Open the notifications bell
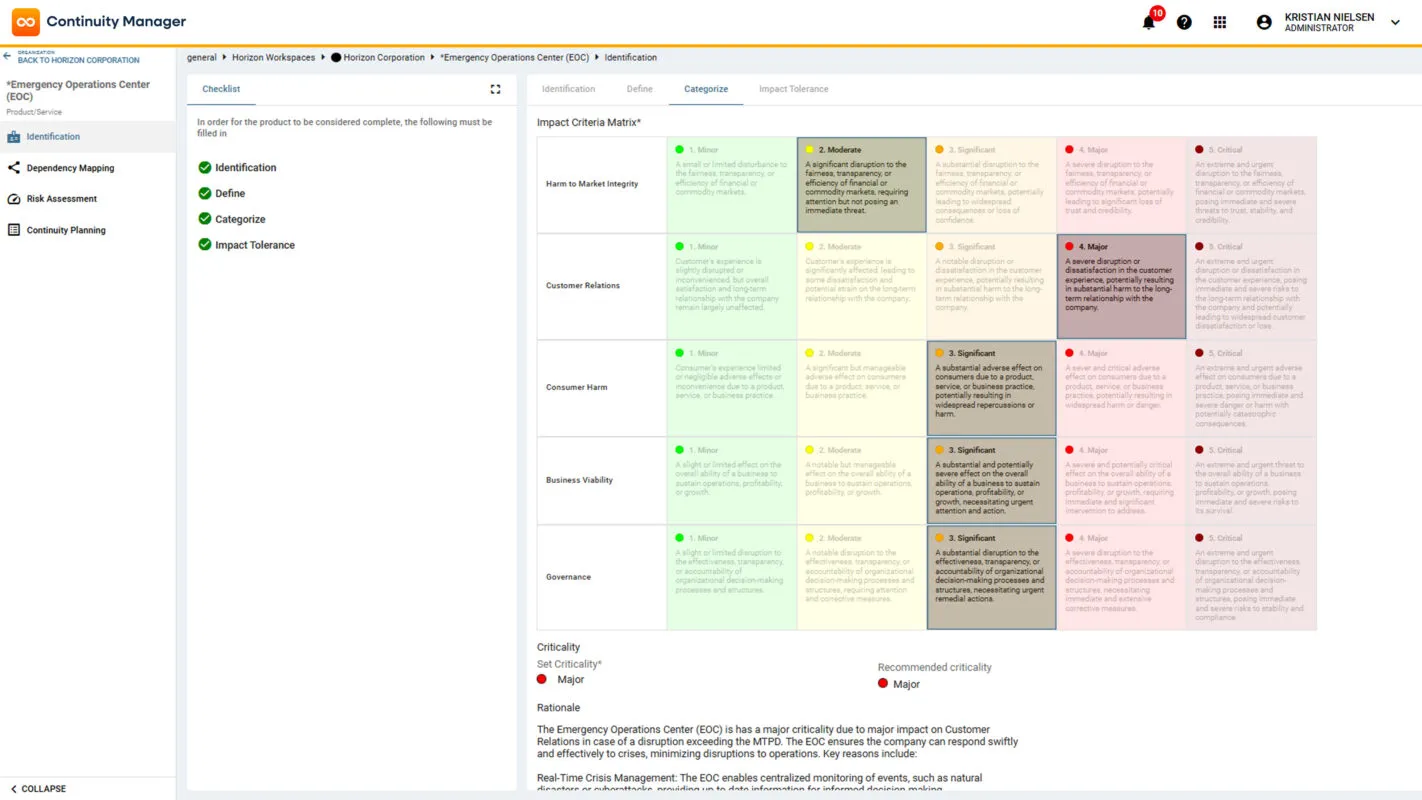1422x800 pixels. click(x=1148, y=22)
